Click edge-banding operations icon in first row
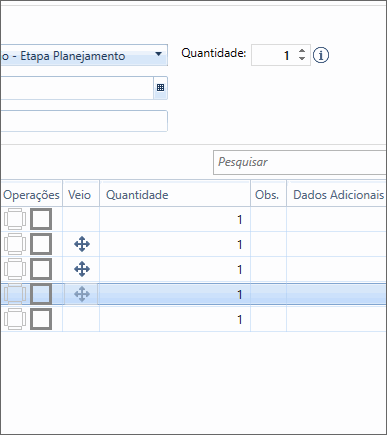Image resolution: width=387 pixels, height=435 pixels. pyautogui.click(x=15, y=219)
